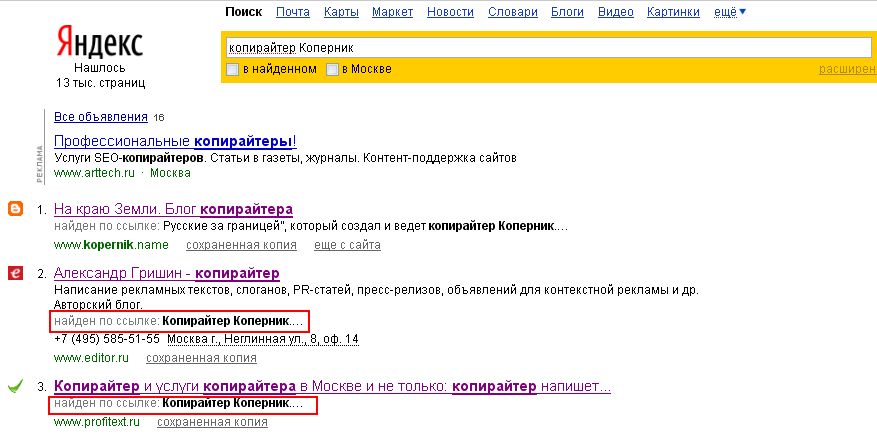Click the 'Нашлось 13 тыс. страниц' text
The width and height of the screenshot is (877, 436).
[101, 75]
